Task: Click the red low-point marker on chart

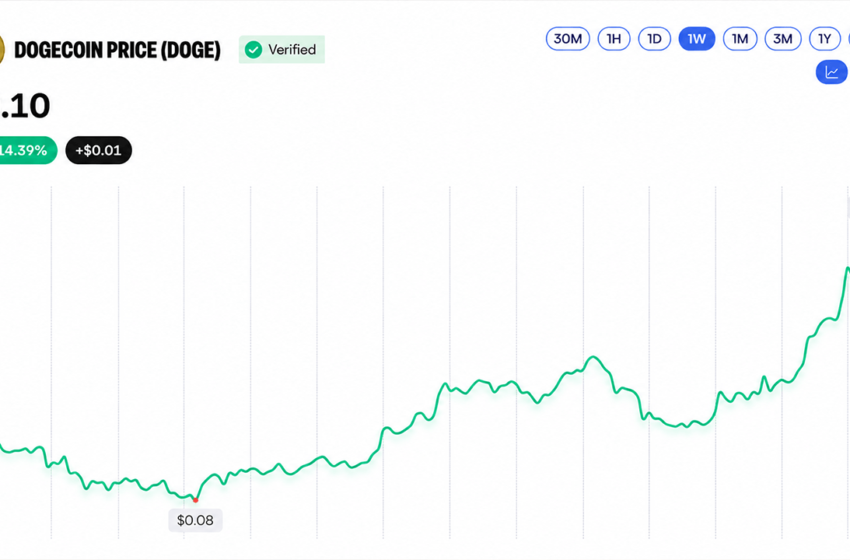Action: (x=196, y=500)
